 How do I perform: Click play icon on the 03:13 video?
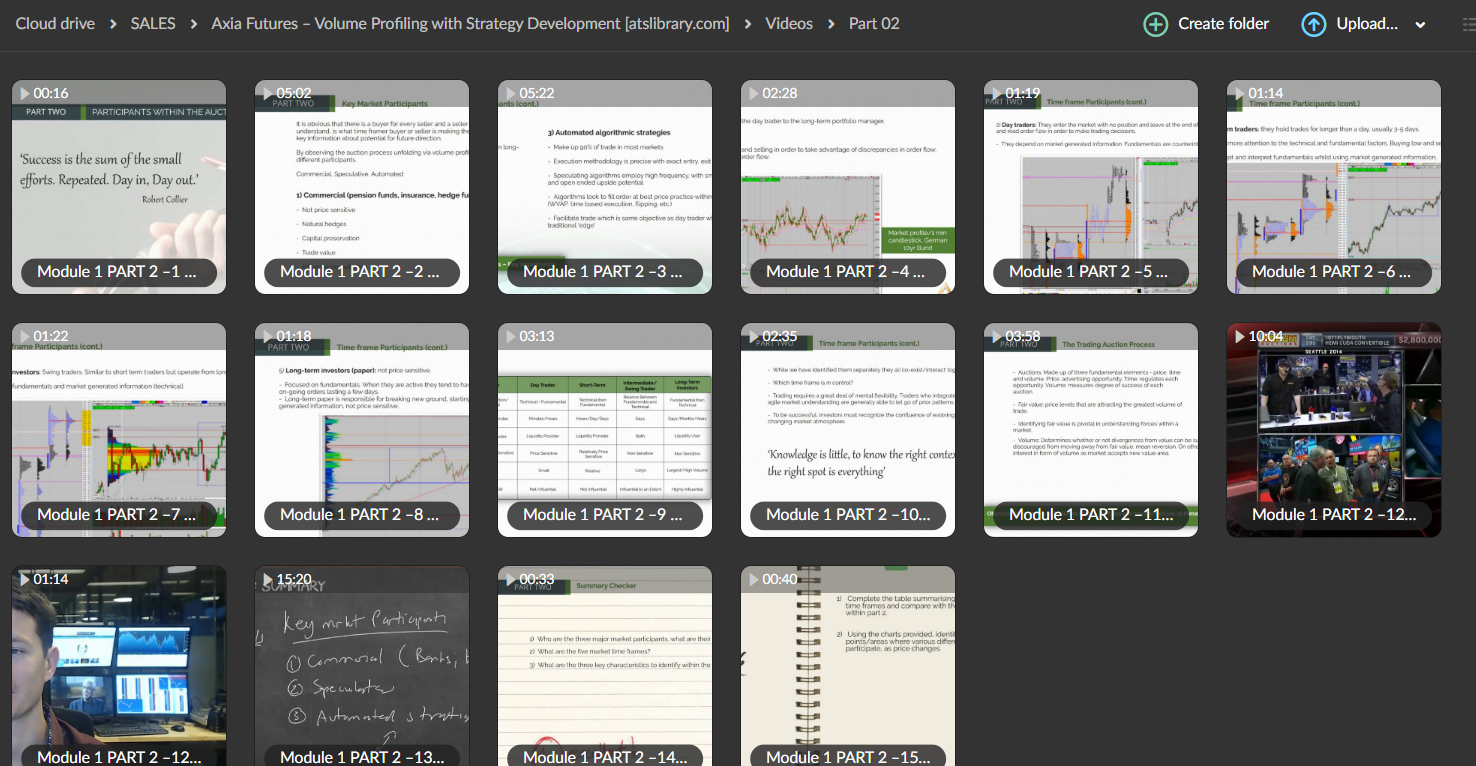pyautogui.click(x=511, y=336)
